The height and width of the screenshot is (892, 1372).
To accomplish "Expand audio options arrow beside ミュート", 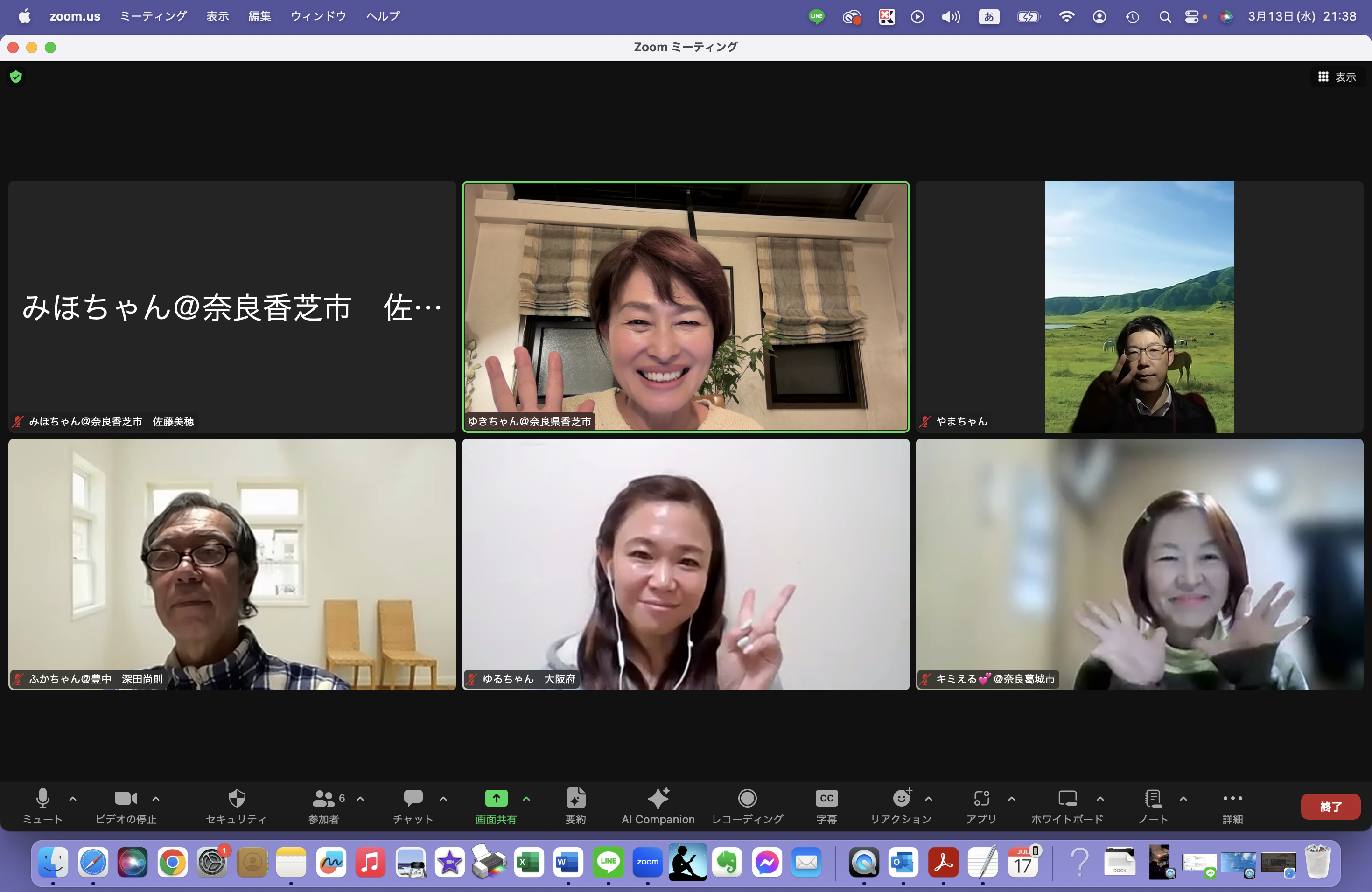I will coord(73,799).
